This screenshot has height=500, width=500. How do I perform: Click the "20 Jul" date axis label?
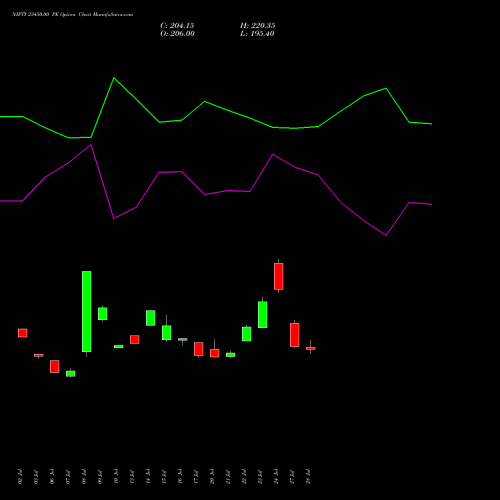click(x=212, y=476)
